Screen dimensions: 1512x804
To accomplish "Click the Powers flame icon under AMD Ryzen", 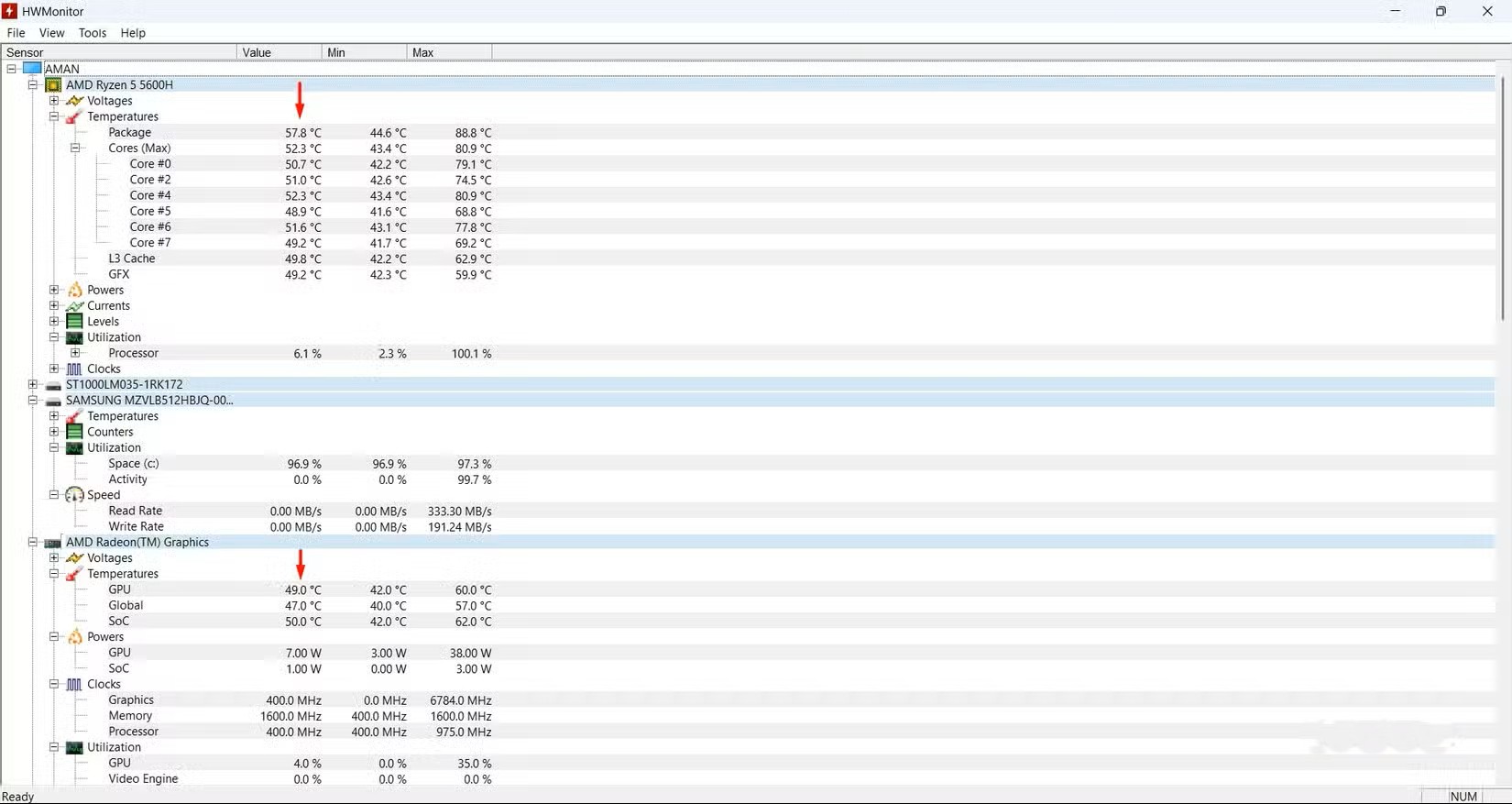I will tap(75, 291).
